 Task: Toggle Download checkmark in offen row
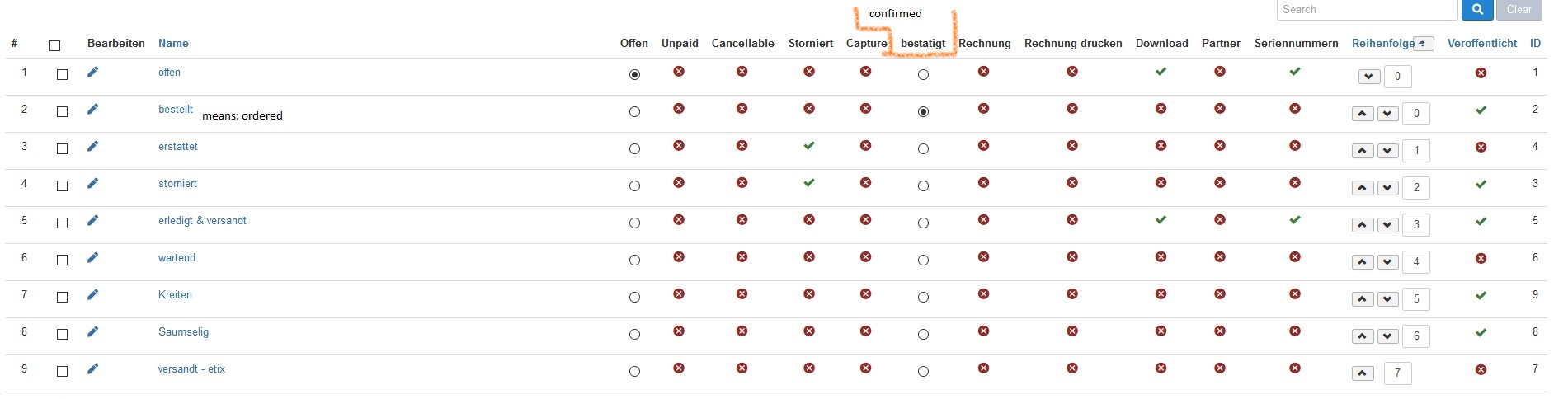click(1161, 72)
